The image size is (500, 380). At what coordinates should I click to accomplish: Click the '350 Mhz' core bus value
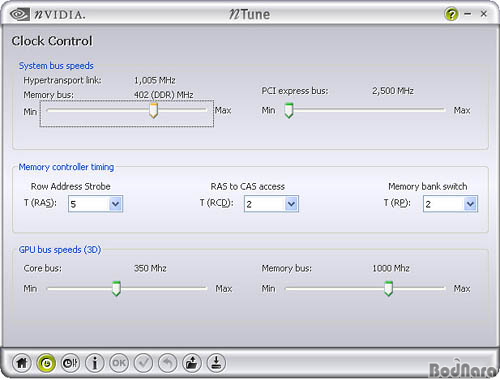click(x=150, y=268)
